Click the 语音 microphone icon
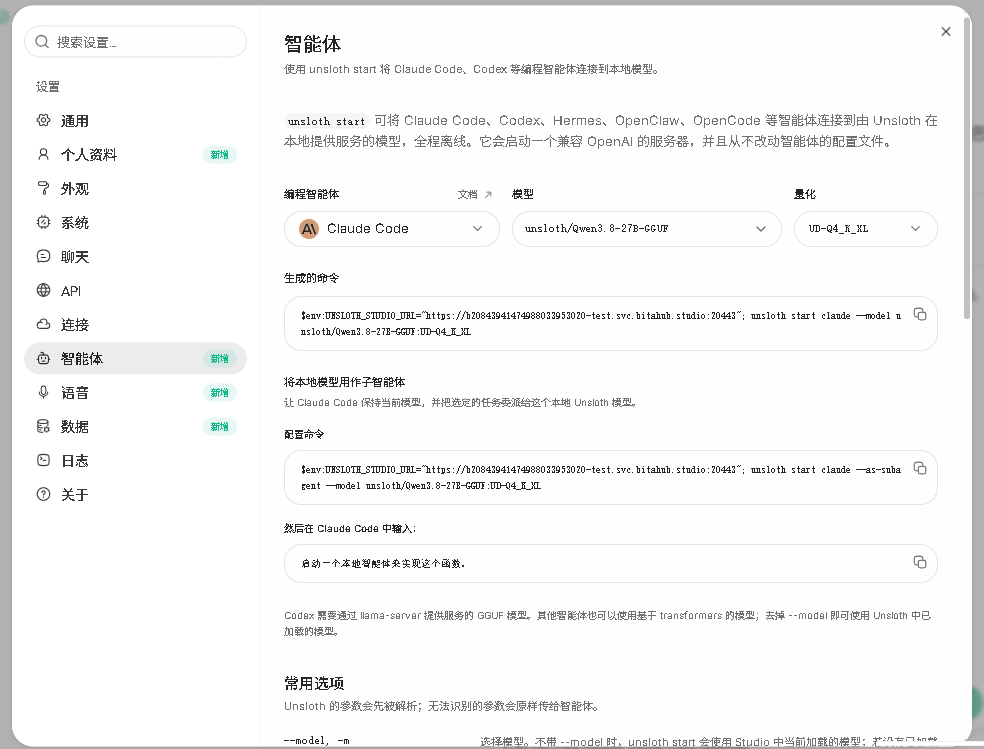This screenshot has height=749, width=984. click(43, 392)
